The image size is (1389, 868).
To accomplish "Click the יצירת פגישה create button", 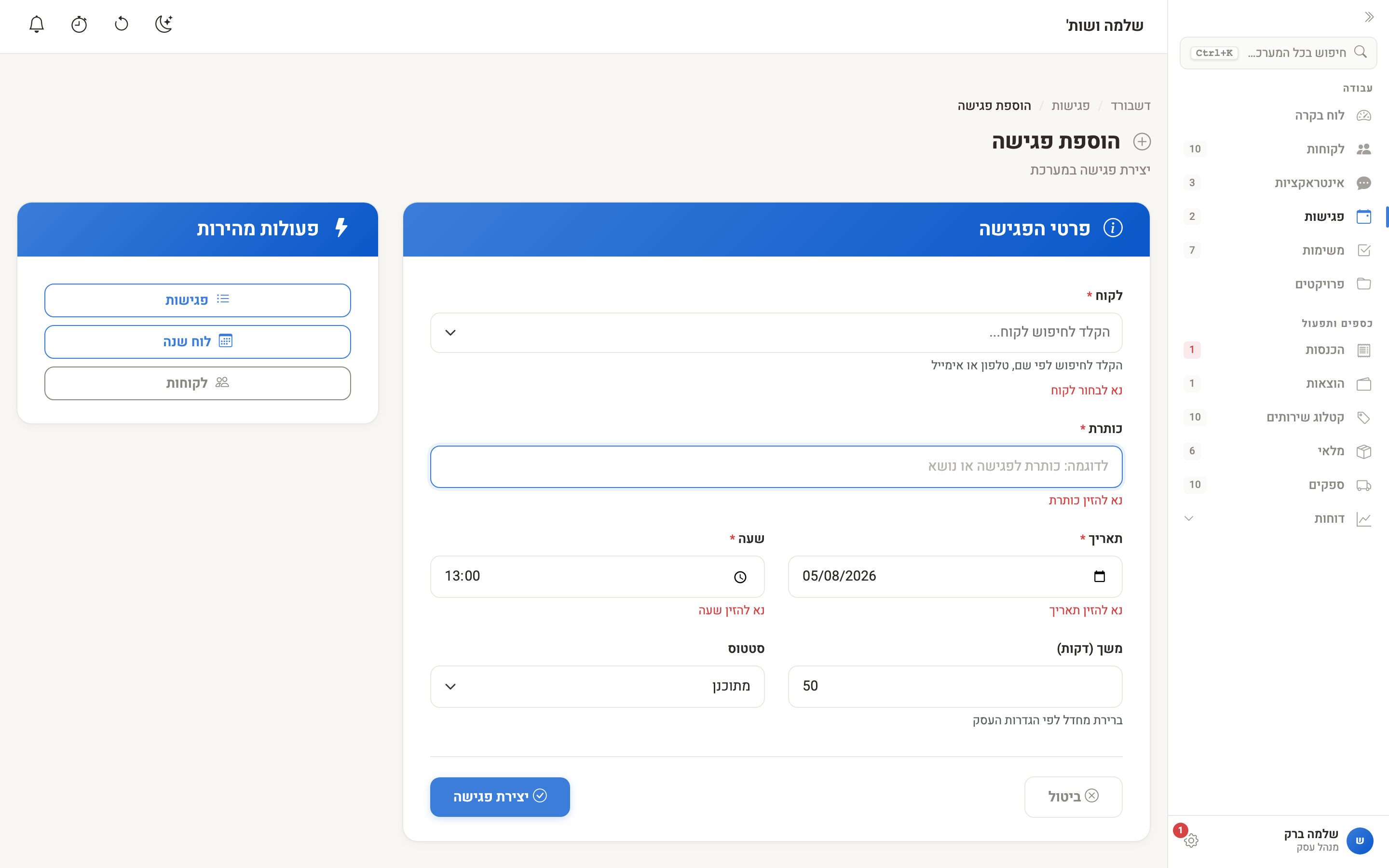I will pyautogui.click(x=500, y=797).
